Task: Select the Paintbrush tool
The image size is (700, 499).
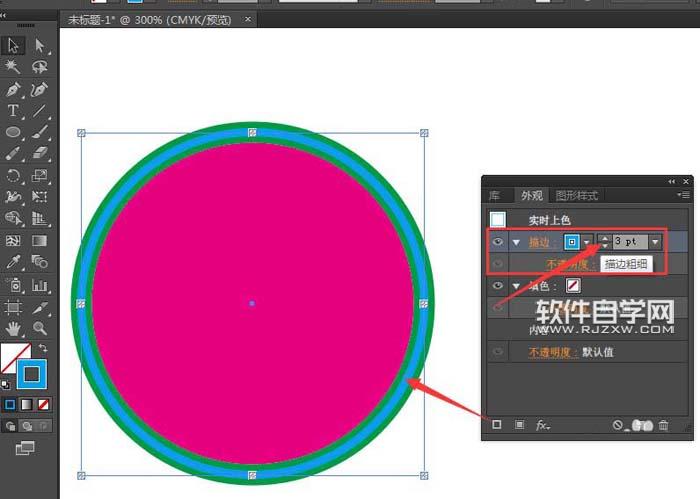Action: pyautogui.click(x=40, y=132)
